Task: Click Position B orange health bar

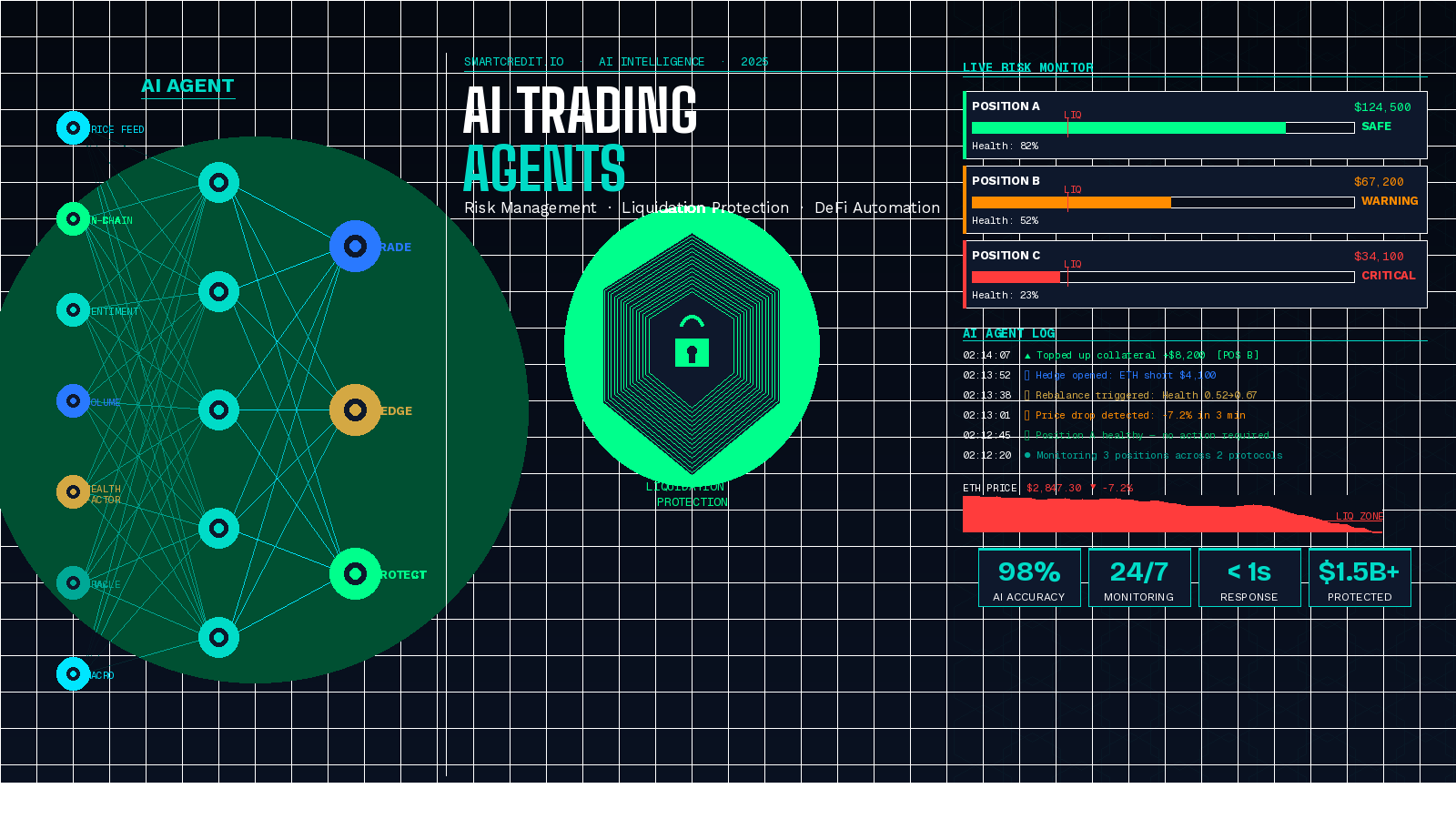Action: (x=1071, y=203)
